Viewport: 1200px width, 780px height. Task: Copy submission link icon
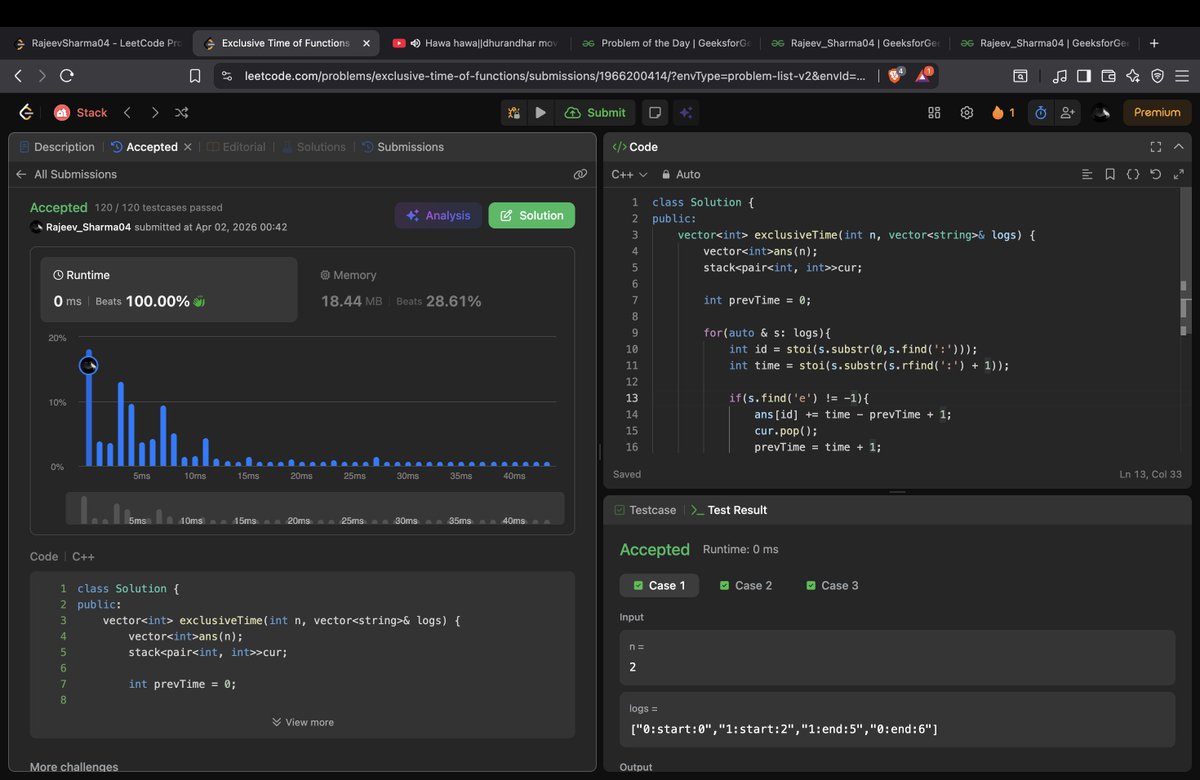(x=580, y=174)
